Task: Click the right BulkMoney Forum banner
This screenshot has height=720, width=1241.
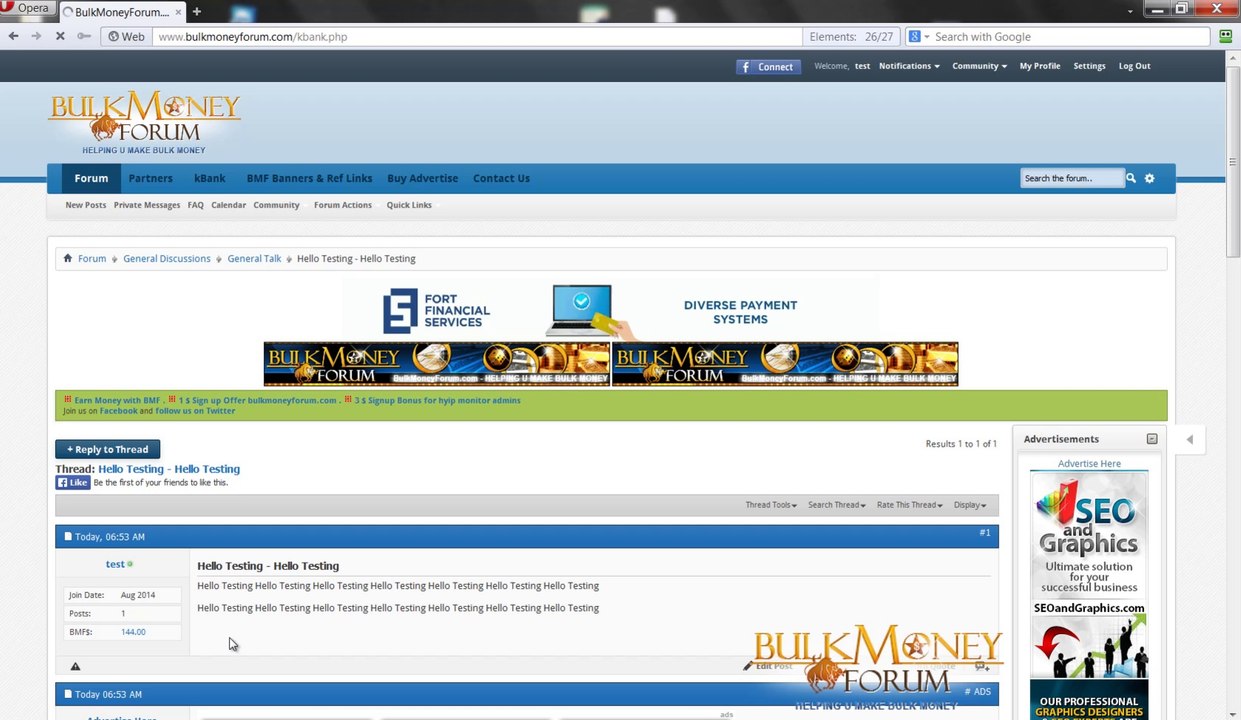Action: 785,364
